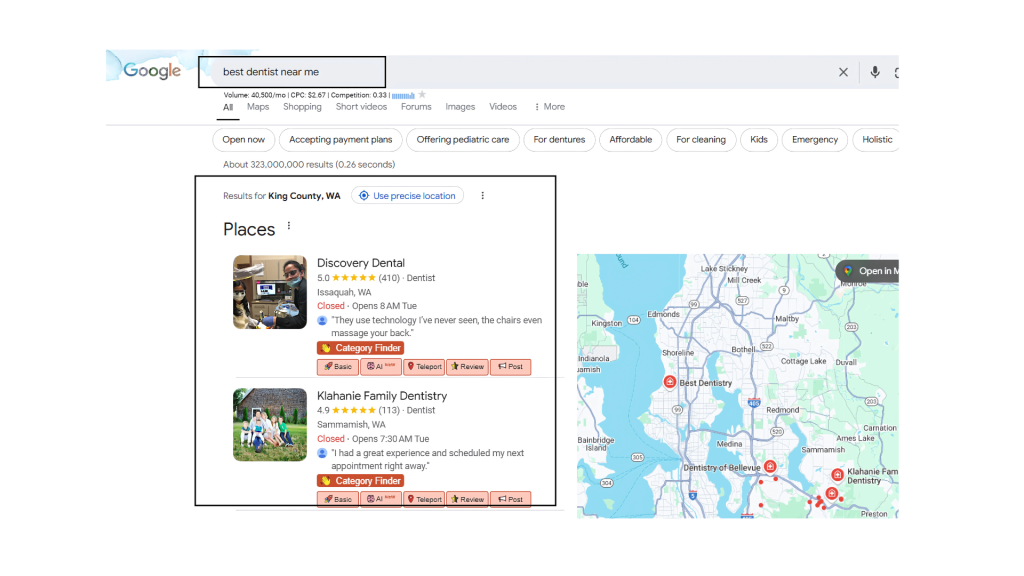Click the Edmonds label on the map
This screenshot has height=576, width=1024.
point(664,314)
